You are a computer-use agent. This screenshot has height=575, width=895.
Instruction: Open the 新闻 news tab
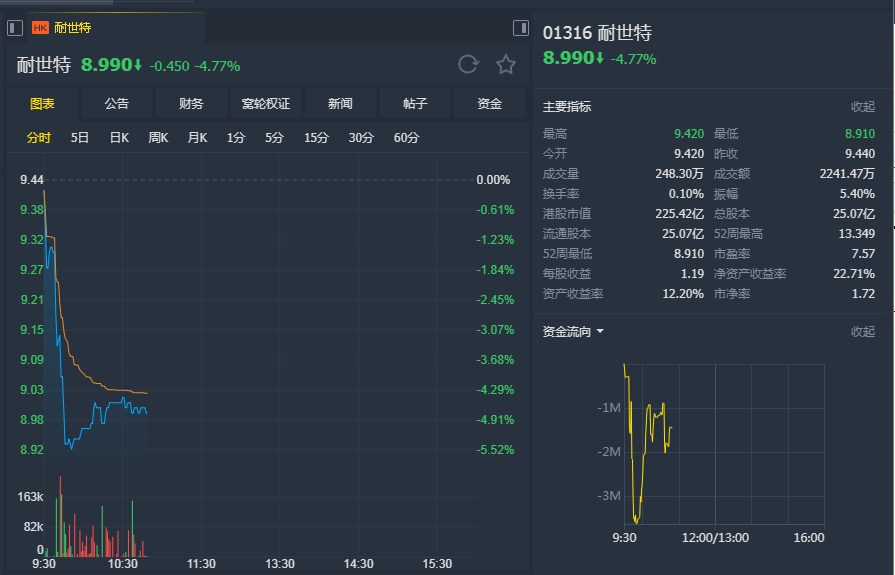[340, 104]
